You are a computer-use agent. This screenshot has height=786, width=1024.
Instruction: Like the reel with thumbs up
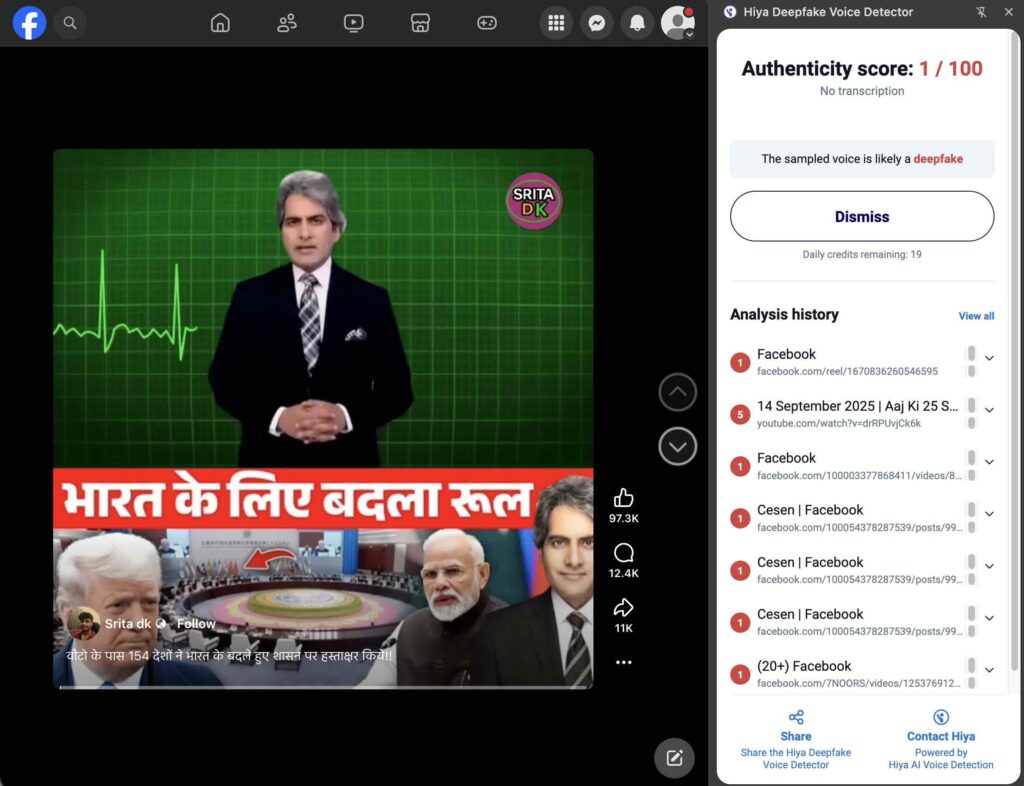click(624, 498)
